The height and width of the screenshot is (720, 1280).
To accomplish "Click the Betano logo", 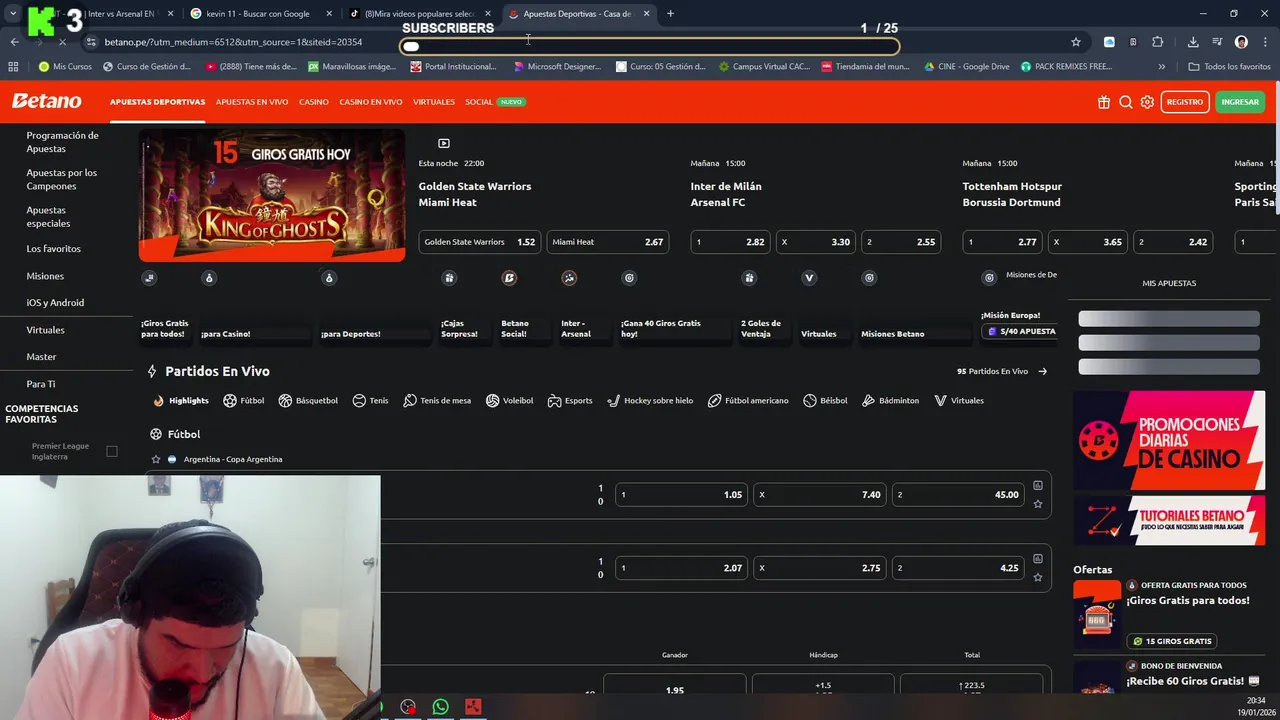I will click(x=46, y=101).
